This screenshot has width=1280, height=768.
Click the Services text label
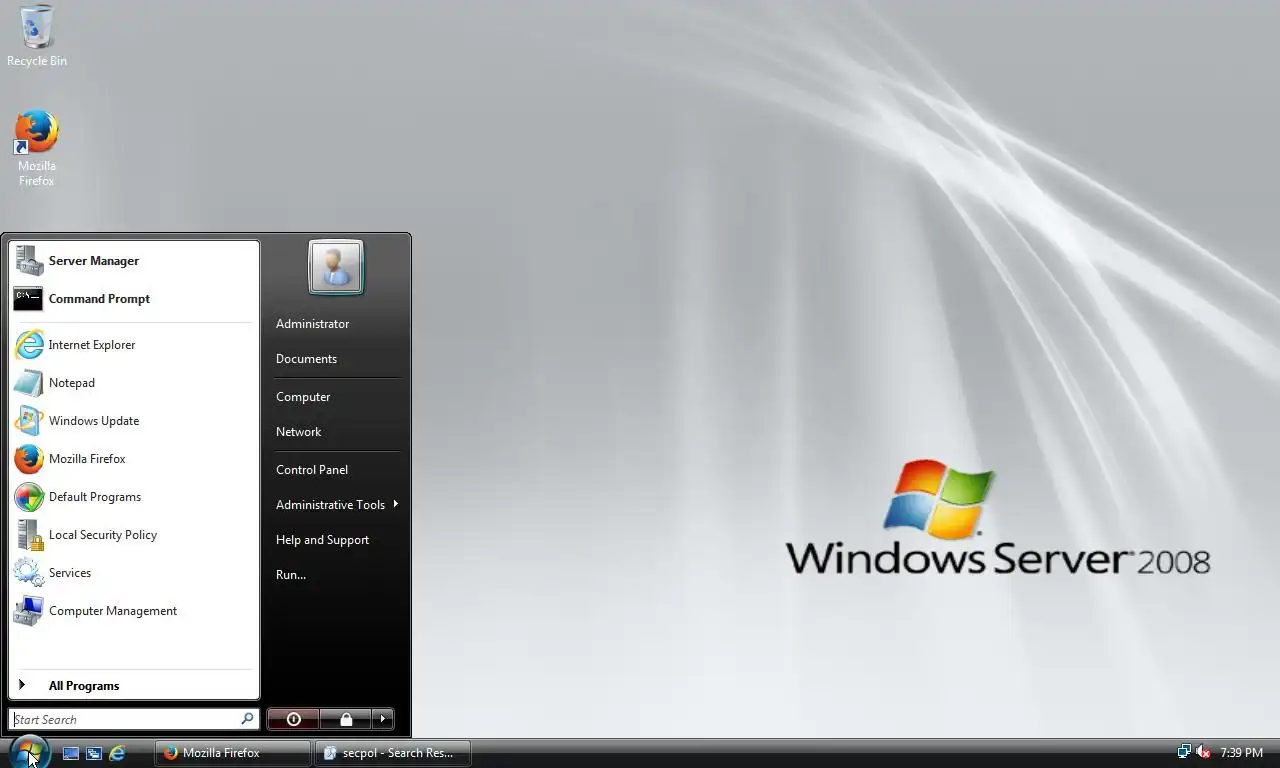click(x=70, y=573)
